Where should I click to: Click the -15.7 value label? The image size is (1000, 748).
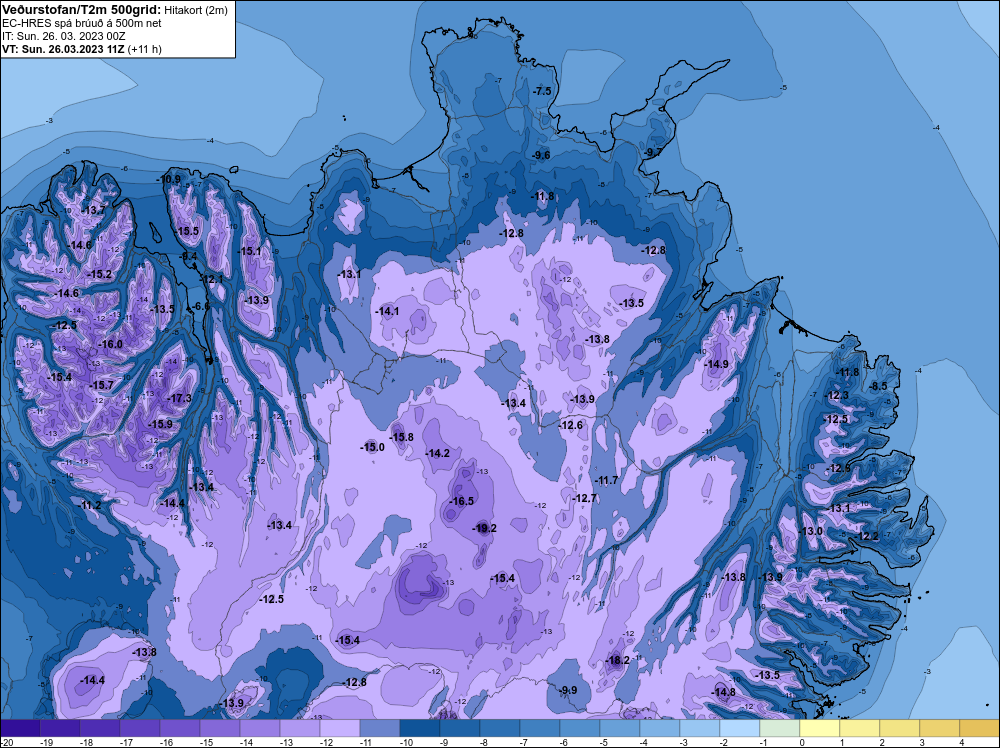pos(101,385)
